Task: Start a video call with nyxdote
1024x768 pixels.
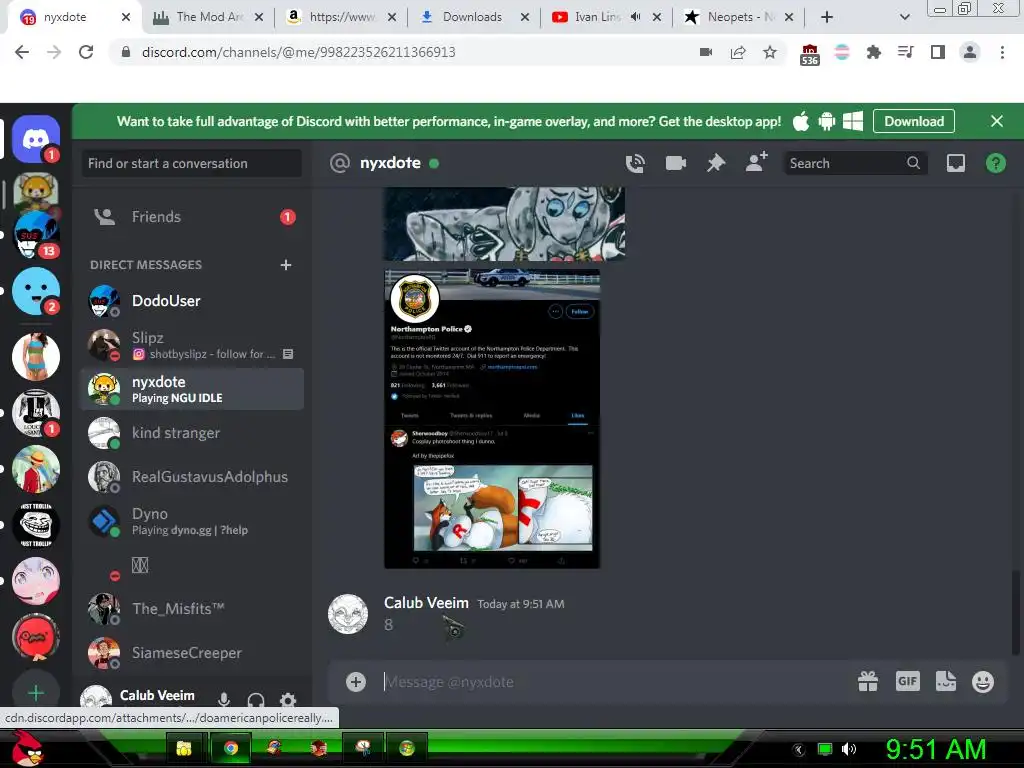Action: [675, 163]
